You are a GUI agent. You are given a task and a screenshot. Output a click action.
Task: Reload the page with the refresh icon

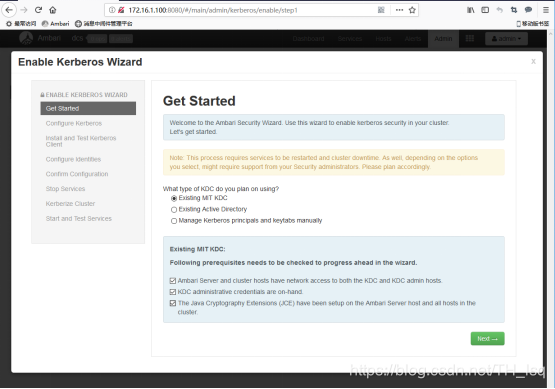click(38, 10)
